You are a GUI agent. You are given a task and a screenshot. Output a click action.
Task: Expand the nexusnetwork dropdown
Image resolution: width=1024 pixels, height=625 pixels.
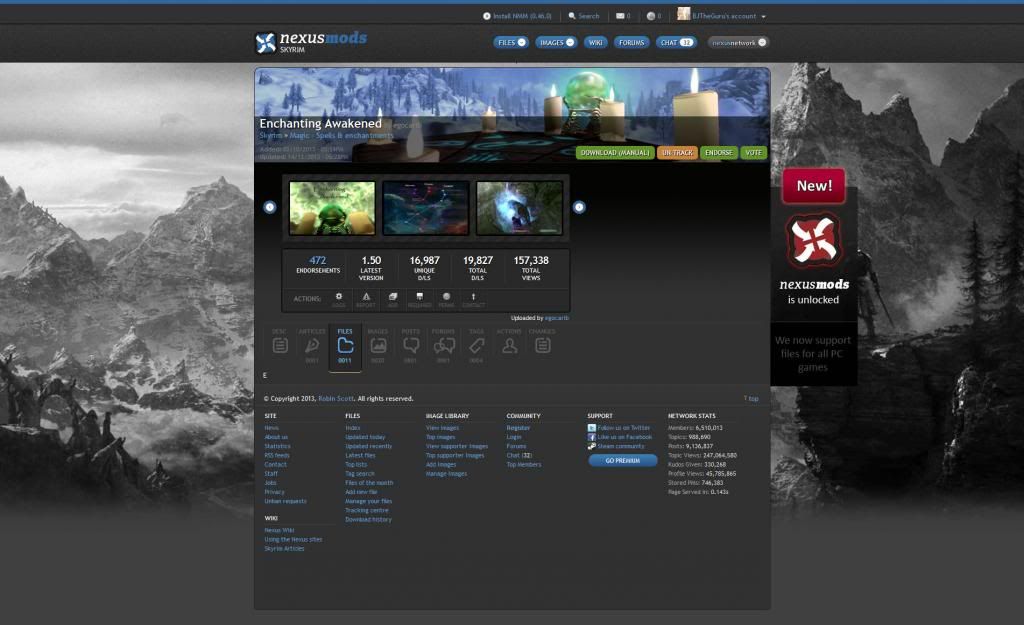(762, 42)
